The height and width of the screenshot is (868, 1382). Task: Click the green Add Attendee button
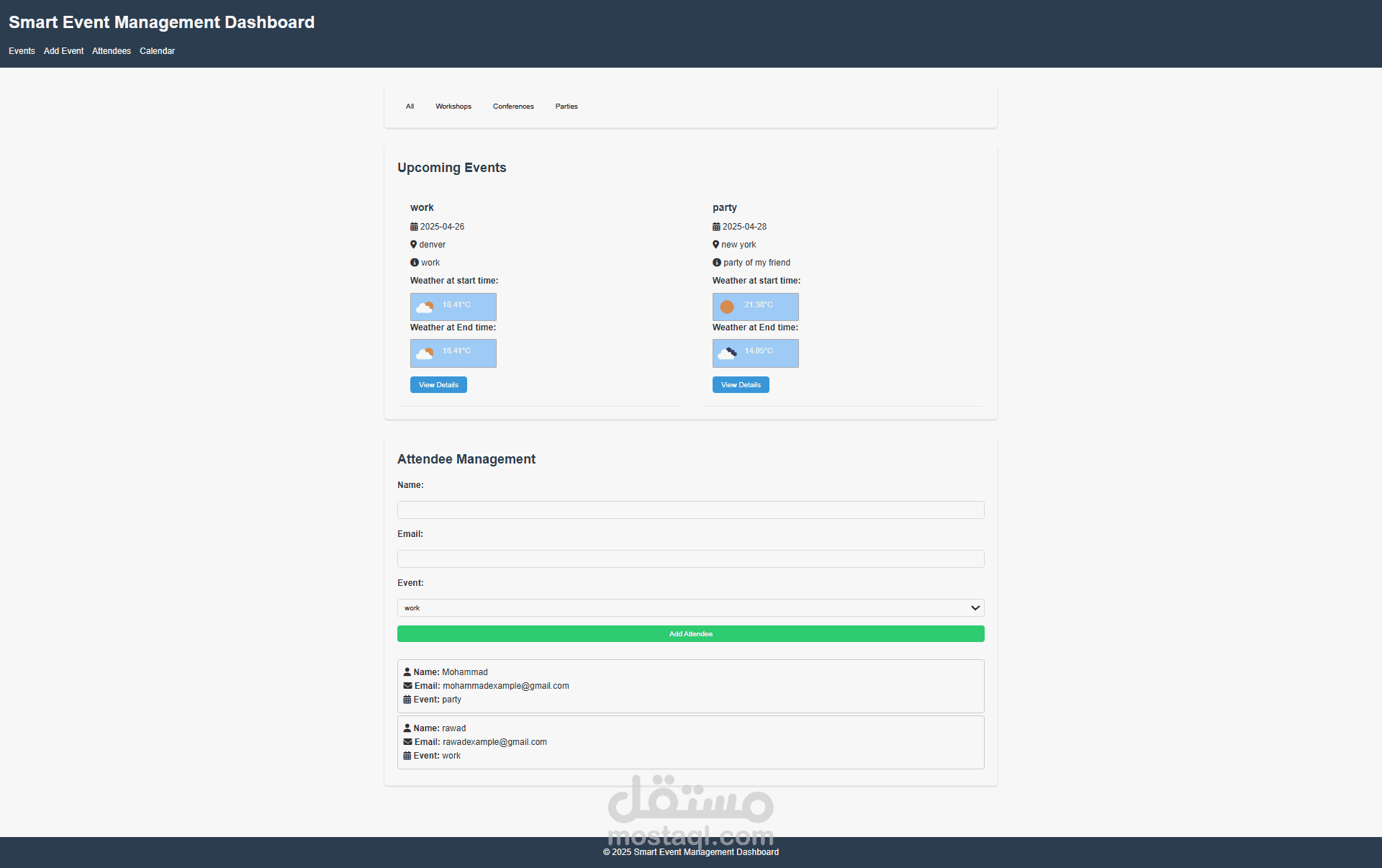(691, 634)
